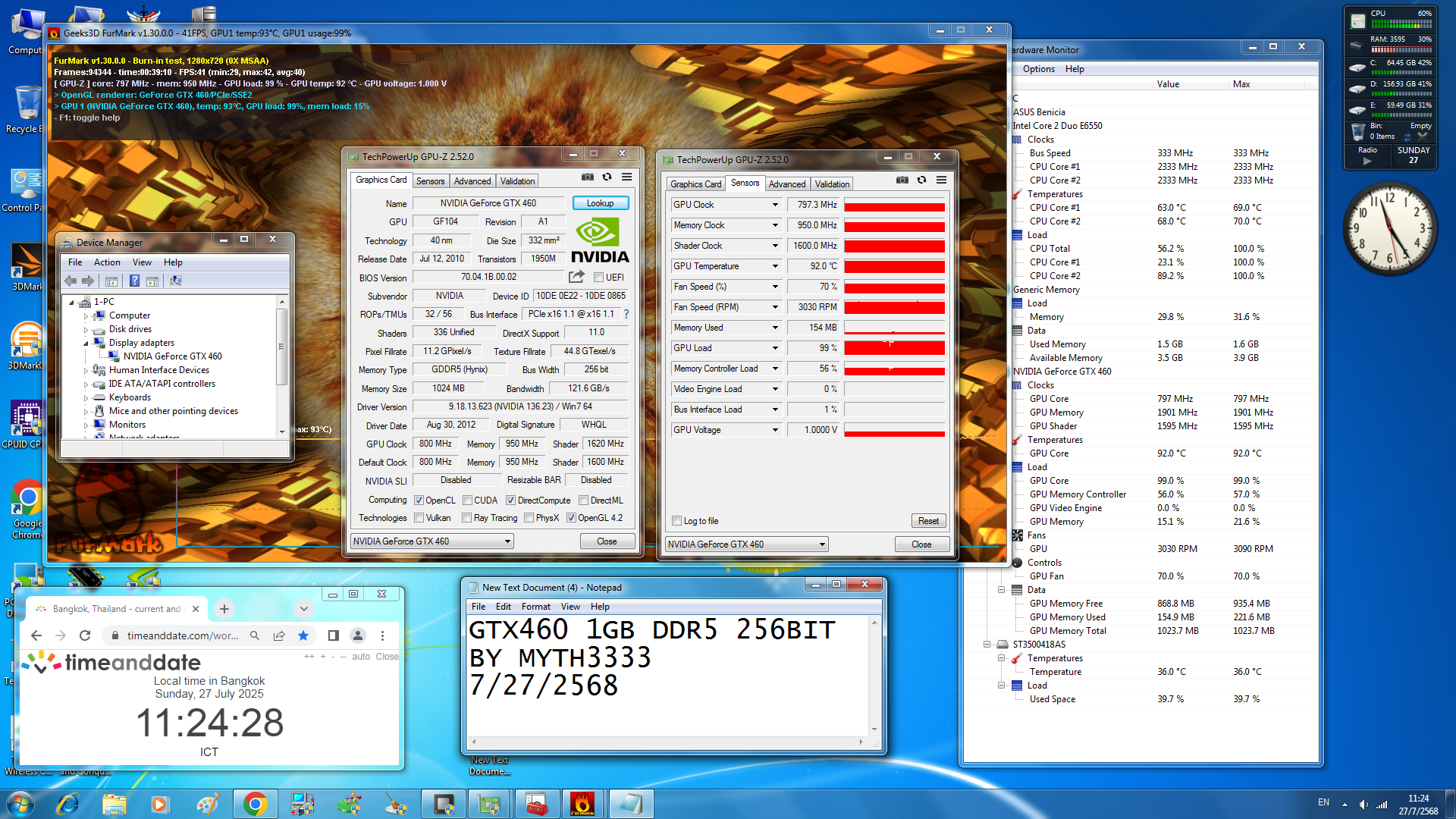
Task: Click the Memory Controller Load sensor graph
Action: coord(894,369)
